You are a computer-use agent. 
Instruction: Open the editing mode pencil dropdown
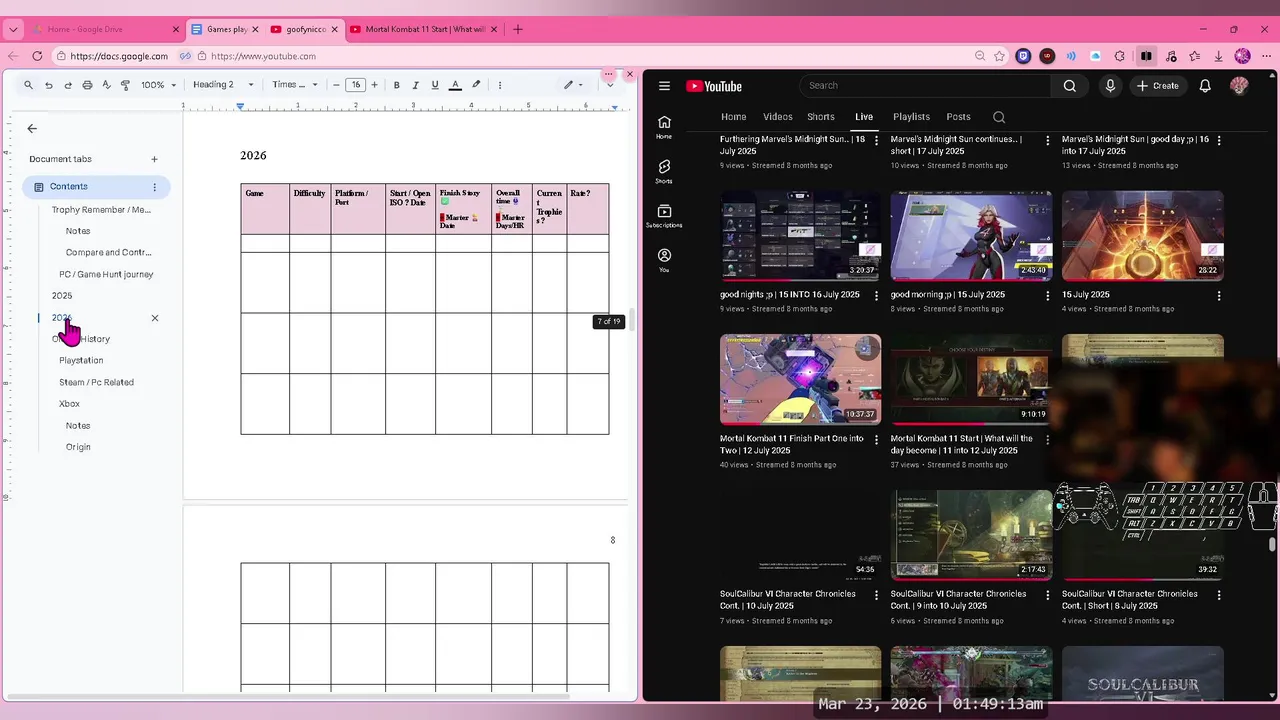573,85
